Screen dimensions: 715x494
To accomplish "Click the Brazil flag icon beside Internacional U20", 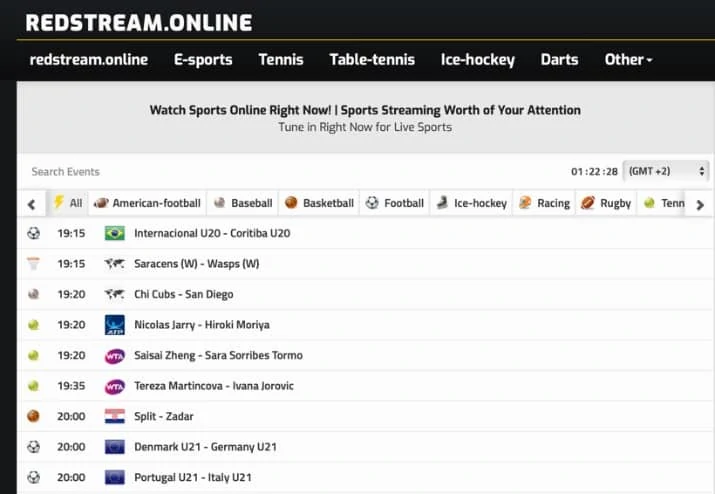I will pyautogui.click(x=114, y=233).
